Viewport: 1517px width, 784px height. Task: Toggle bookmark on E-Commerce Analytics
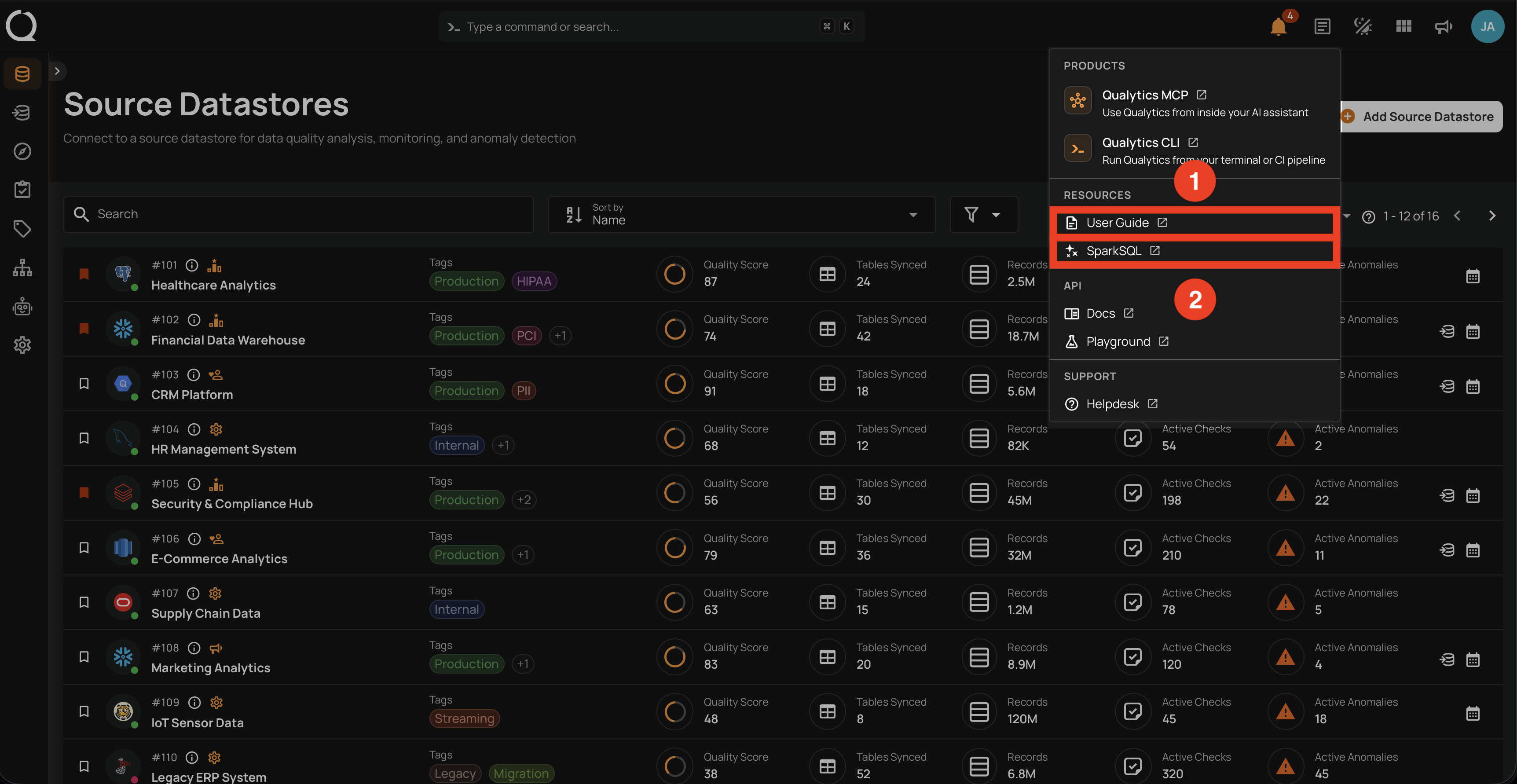click(84, 548)
